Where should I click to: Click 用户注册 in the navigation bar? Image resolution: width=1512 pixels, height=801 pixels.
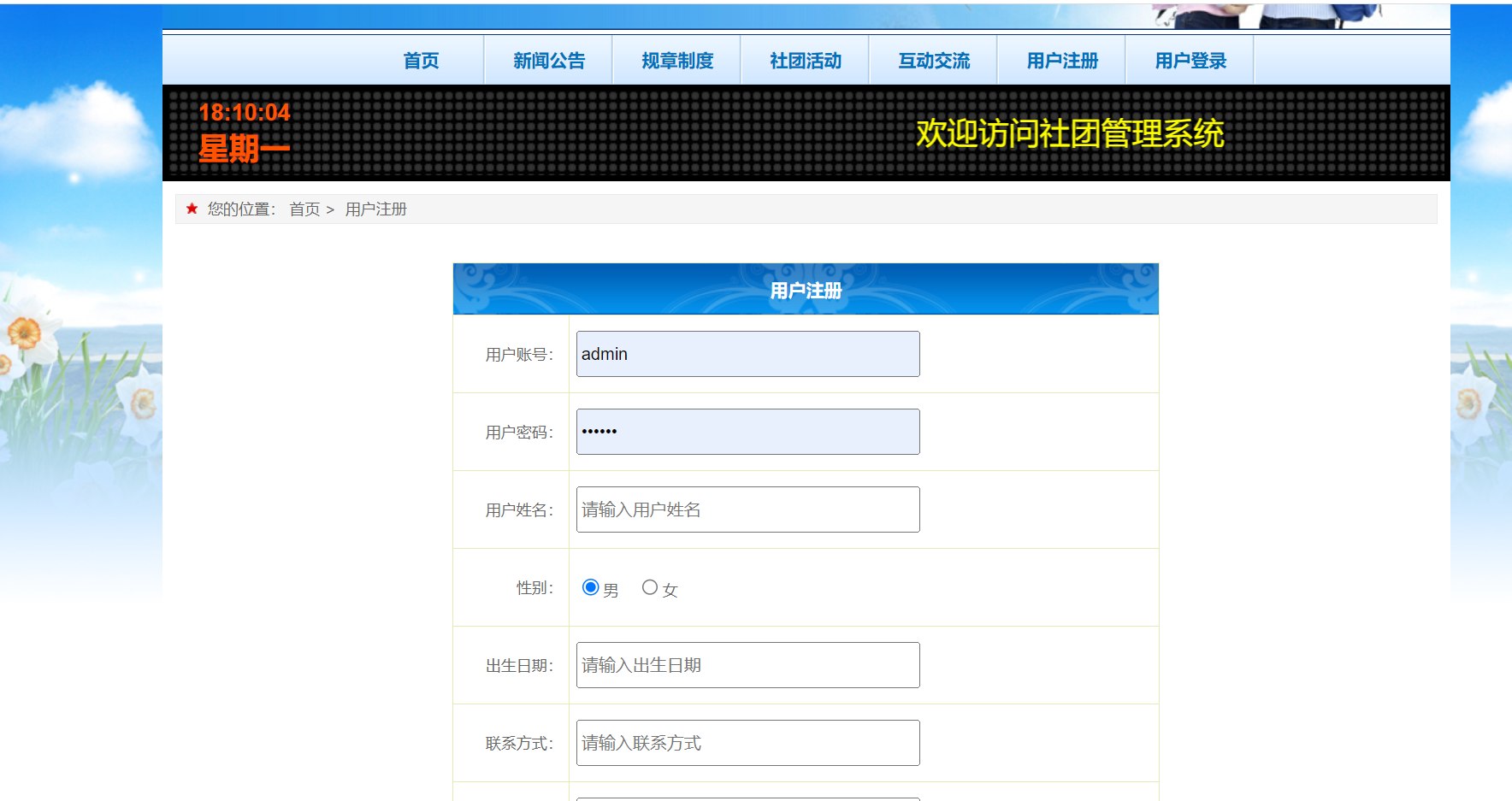tap(1062, 61)
